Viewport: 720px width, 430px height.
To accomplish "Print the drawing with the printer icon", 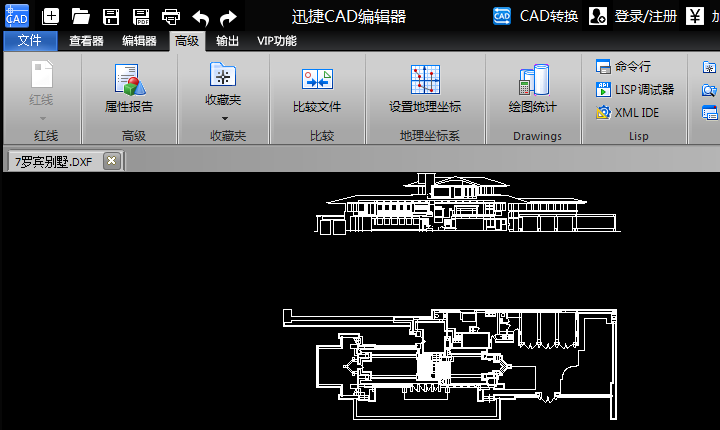I will tap(171, 17).
